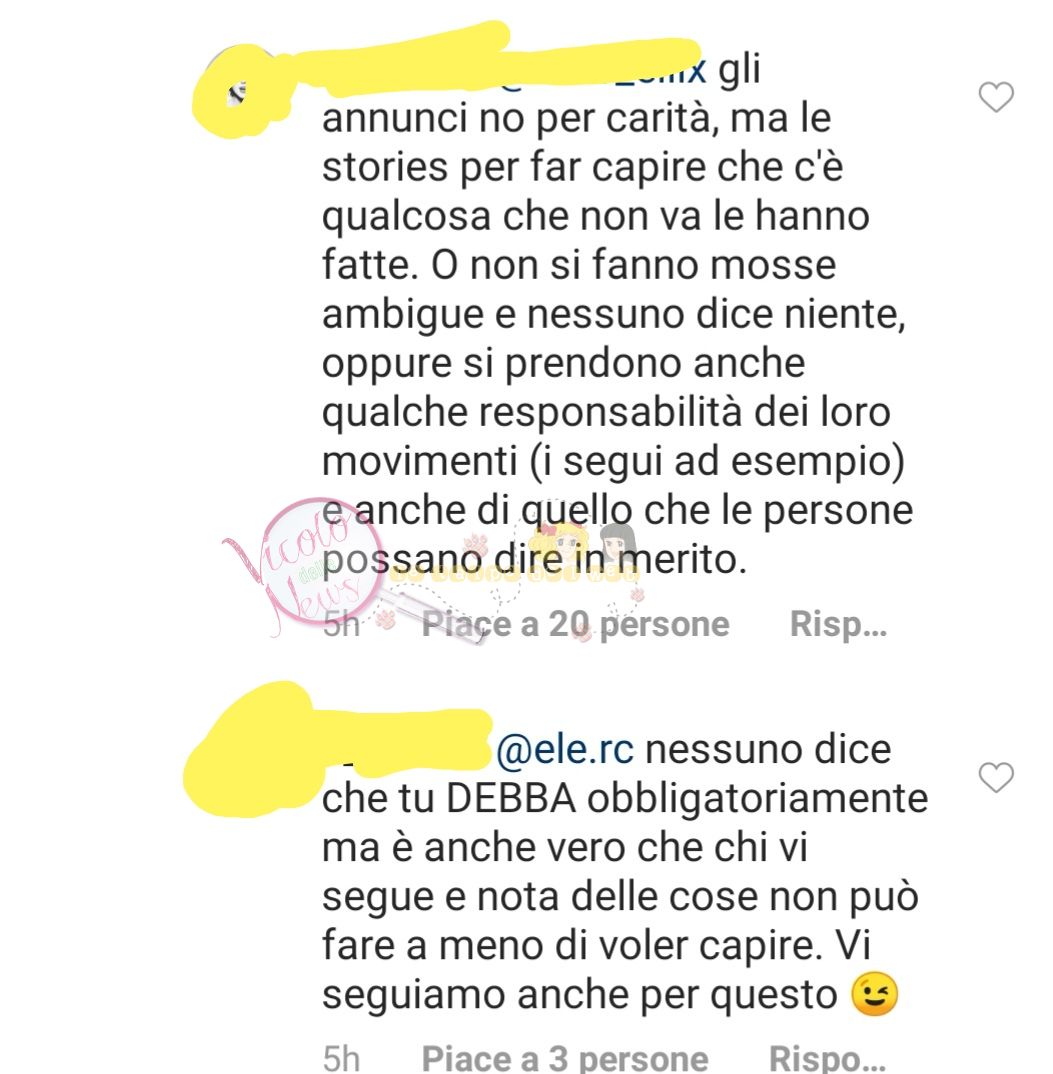This screenshot has width=1053, height=1074.
Task: Reply to the second comment via Rispo...
Action: tap(827, 1058)
